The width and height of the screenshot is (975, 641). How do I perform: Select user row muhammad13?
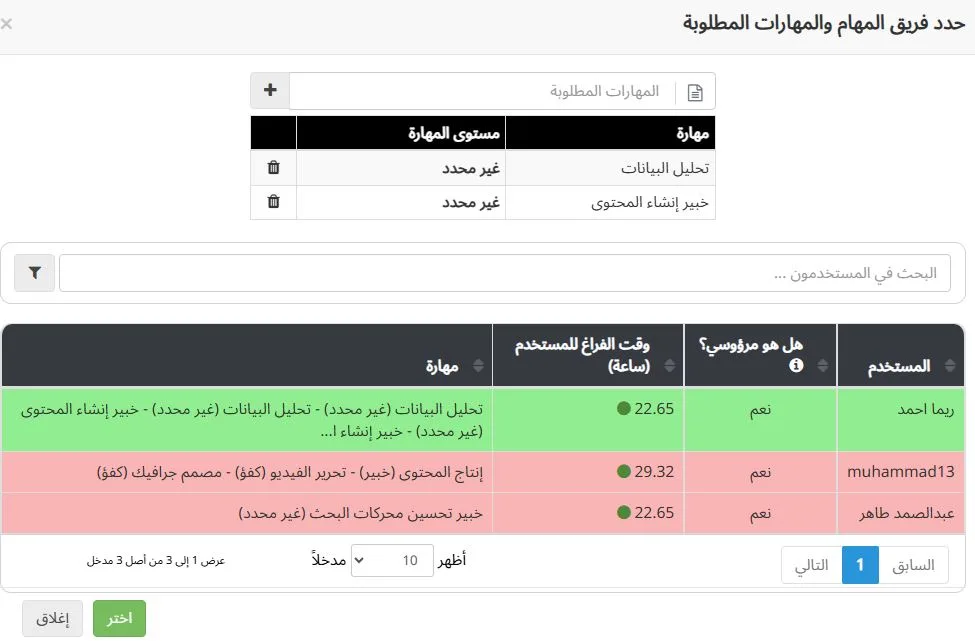point(483,472)
